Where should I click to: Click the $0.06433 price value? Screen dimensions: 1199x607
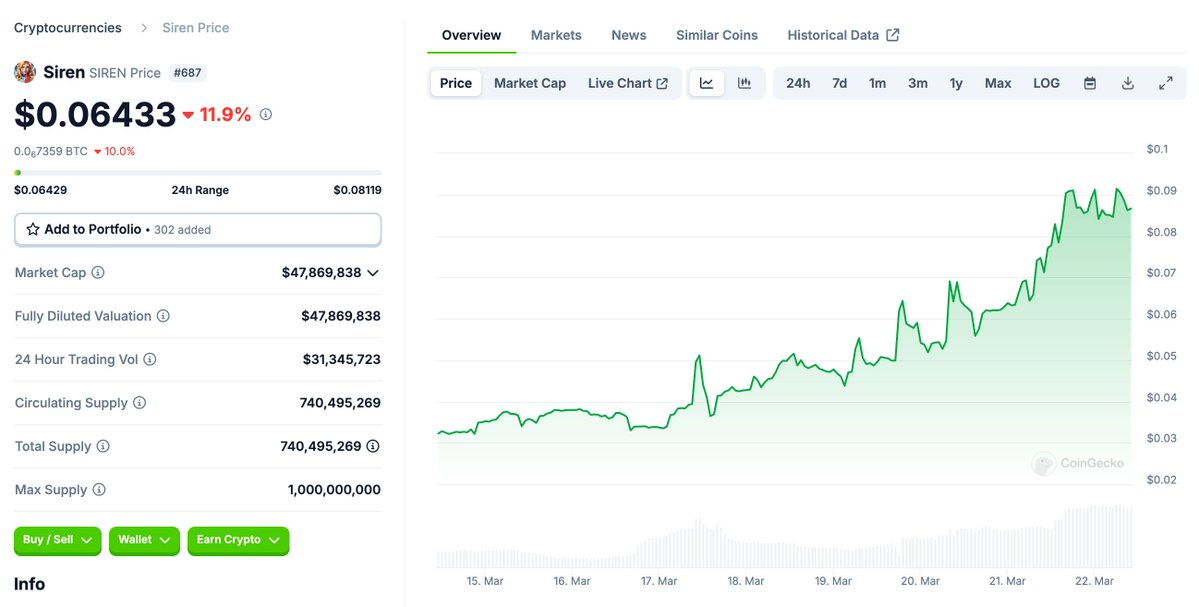[x=95, y=115]
